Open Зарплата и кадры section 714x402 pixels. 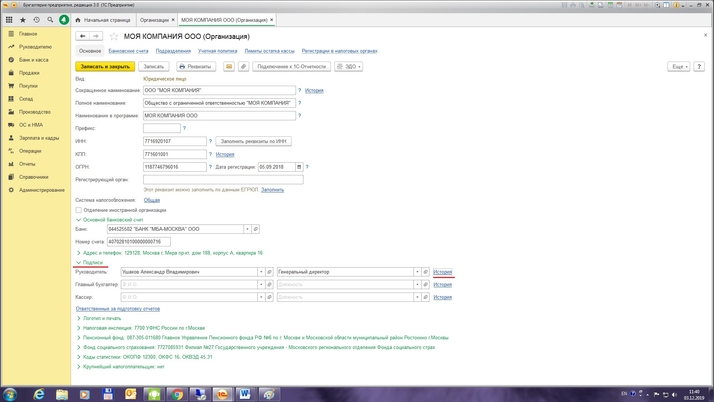tap(39, 138)
